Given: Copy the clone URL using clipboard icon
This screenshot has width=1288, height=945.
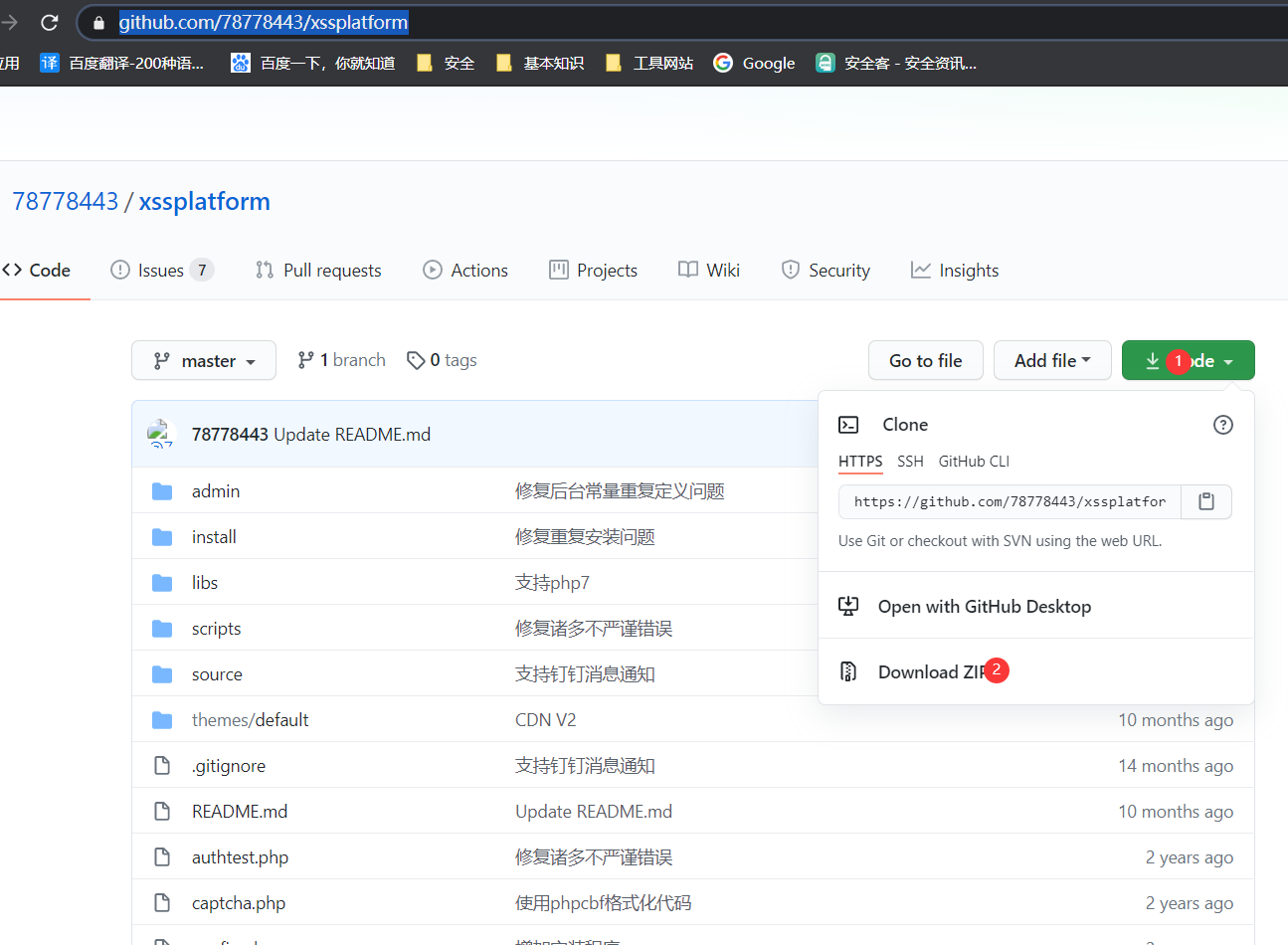Looking at the screenshot, I should pyautogui.click(x=1205, y=501).
